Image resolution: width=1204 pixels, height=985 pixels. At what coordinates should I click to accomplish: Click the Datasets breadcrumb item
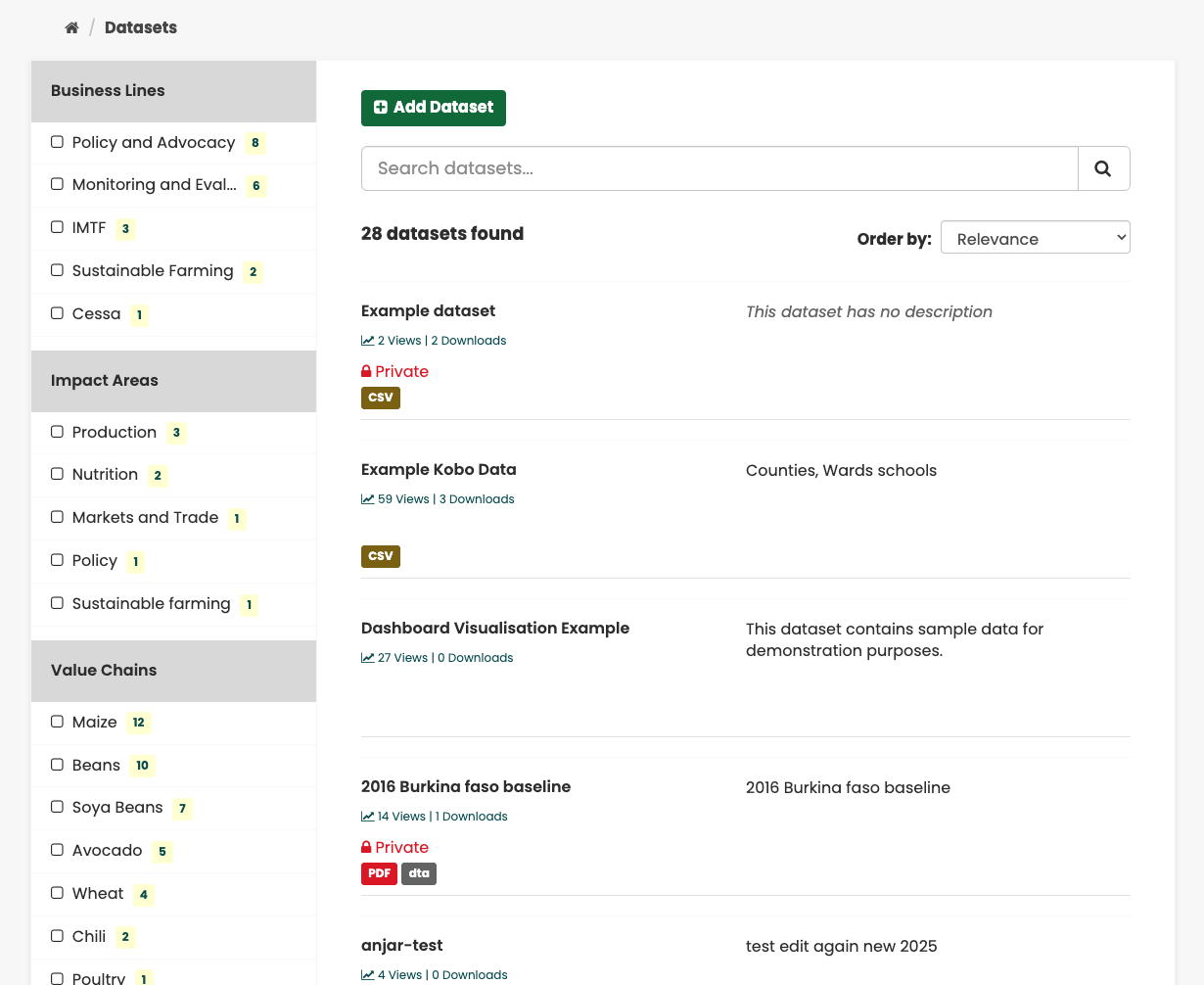tap(141, 27)
